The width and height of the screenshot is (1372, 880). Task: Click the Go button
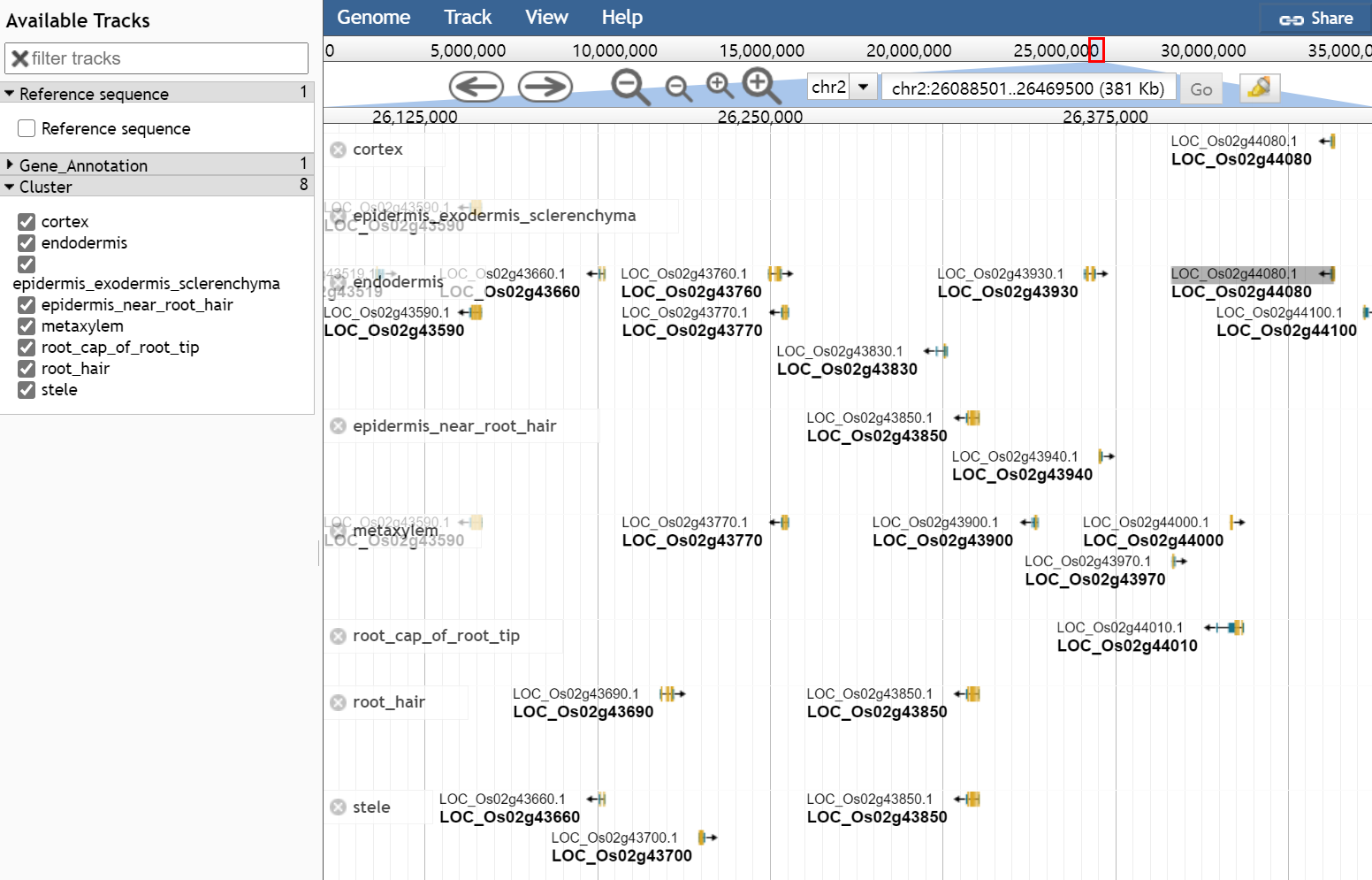[x=1200, y=88]
